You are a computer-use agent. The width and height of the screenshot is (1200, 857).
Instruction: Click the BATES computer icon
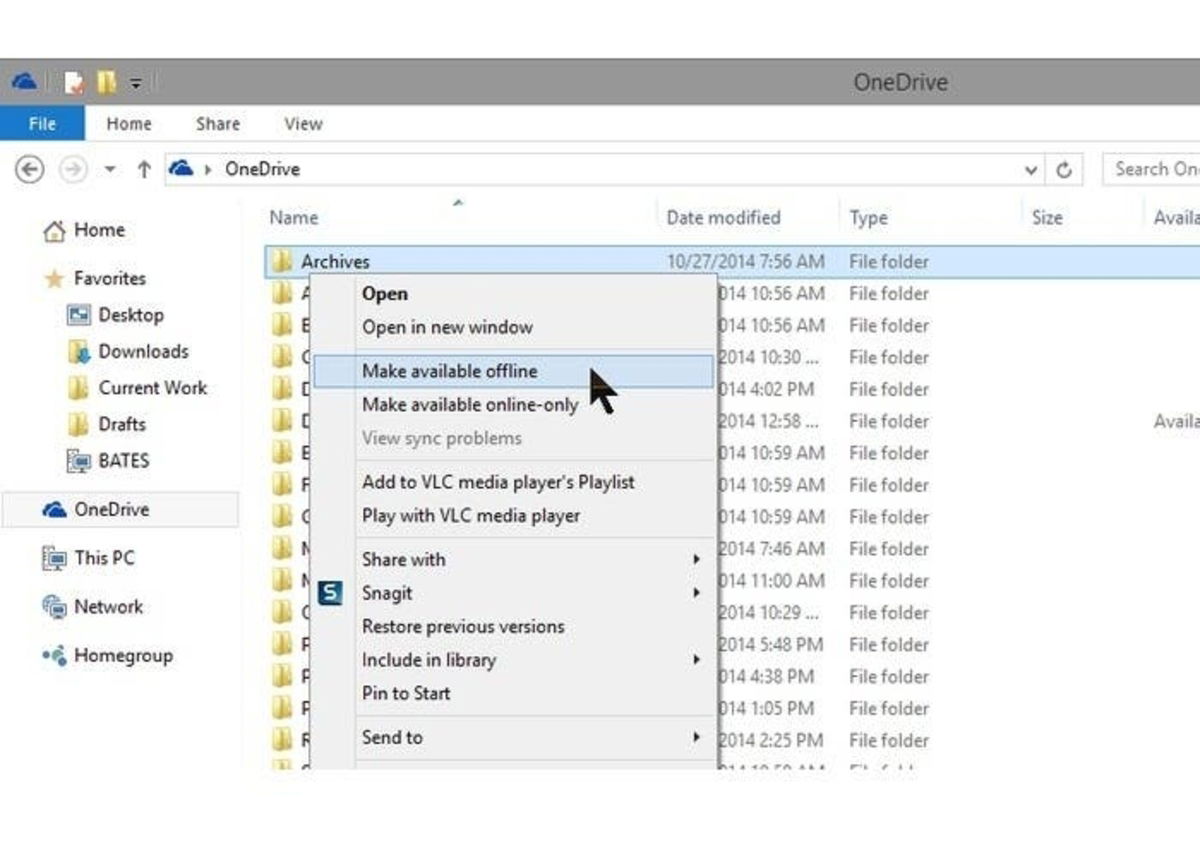79,461
